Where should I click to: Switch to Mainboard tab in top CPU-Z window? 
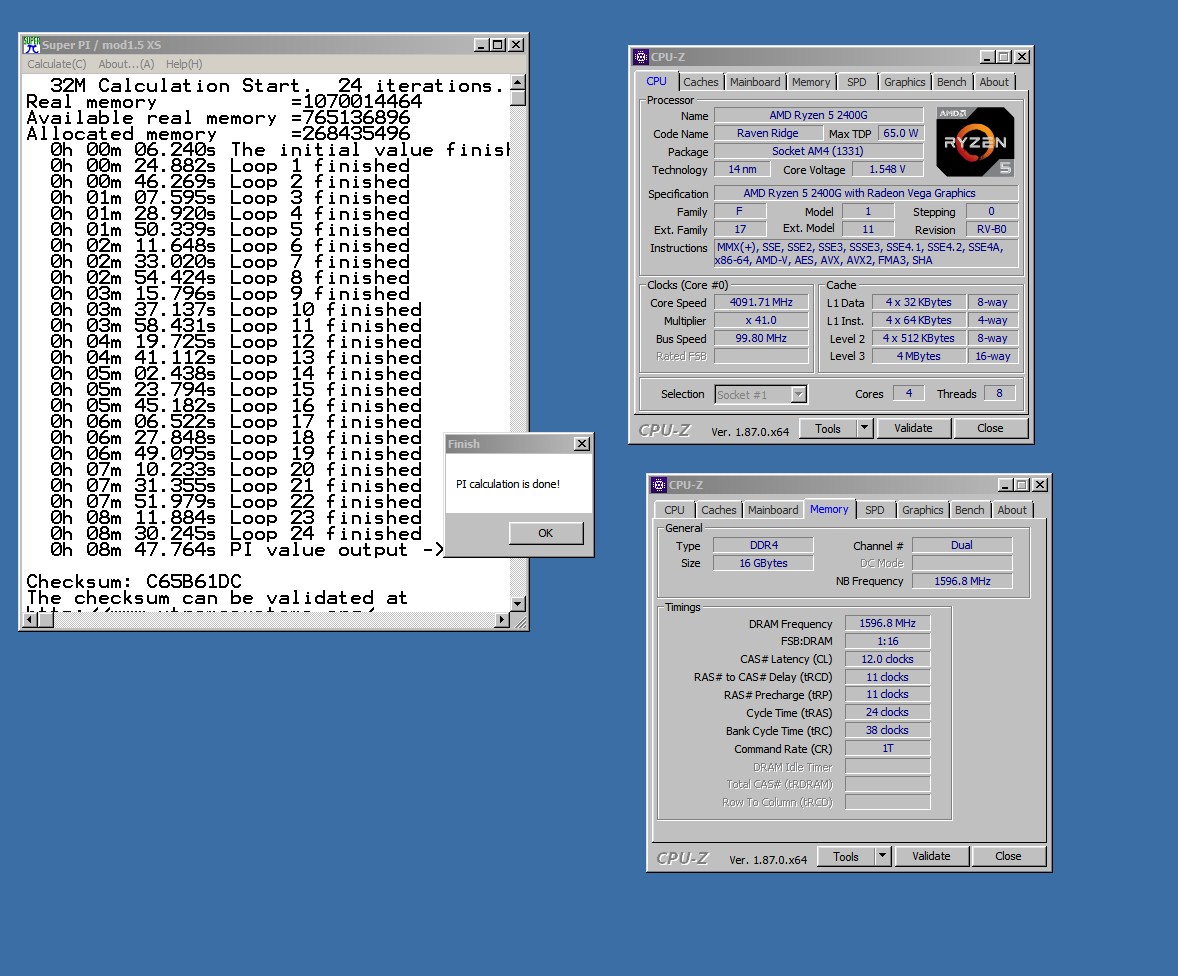[x=755, y=83]
